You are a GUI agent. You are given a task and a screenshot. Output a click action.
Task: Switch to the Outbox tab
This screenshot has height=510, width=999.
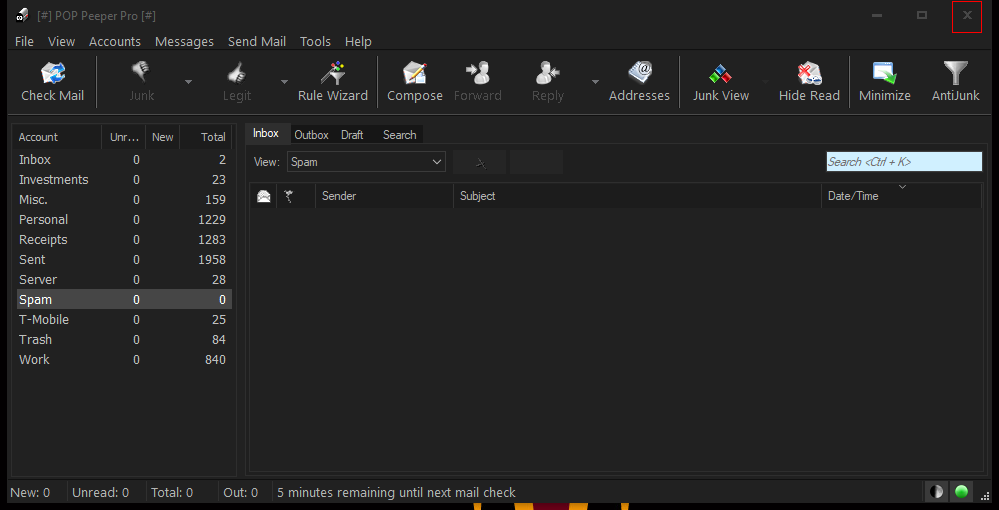point(312,135)
